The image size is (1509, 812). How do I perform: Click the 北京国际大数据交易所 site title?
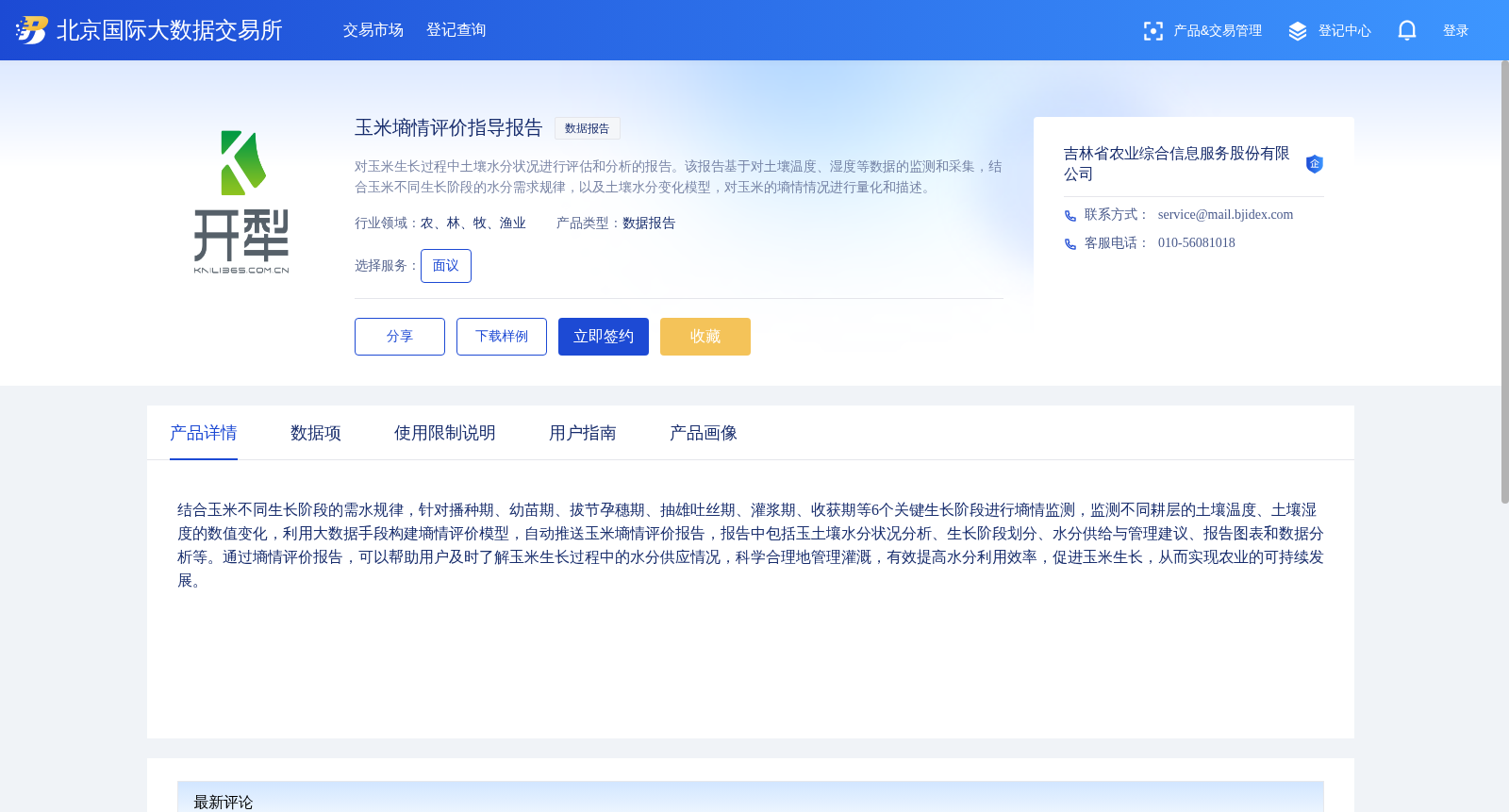[x=170, y=30]
